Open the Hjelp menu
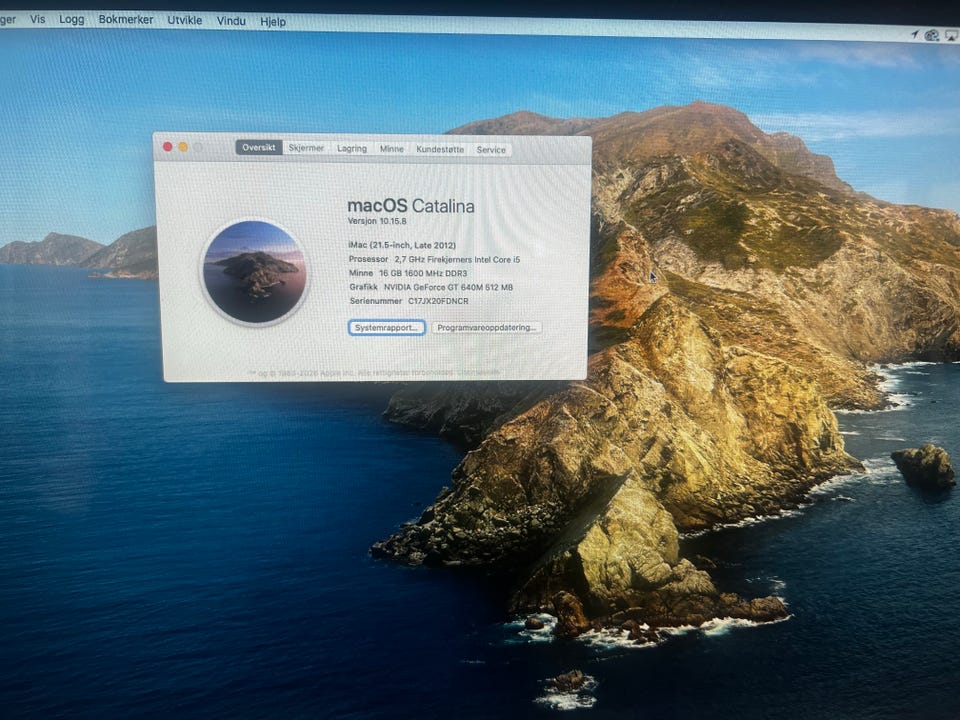The height and width of the screenshot is (720, 960). [x=273, y=21]
